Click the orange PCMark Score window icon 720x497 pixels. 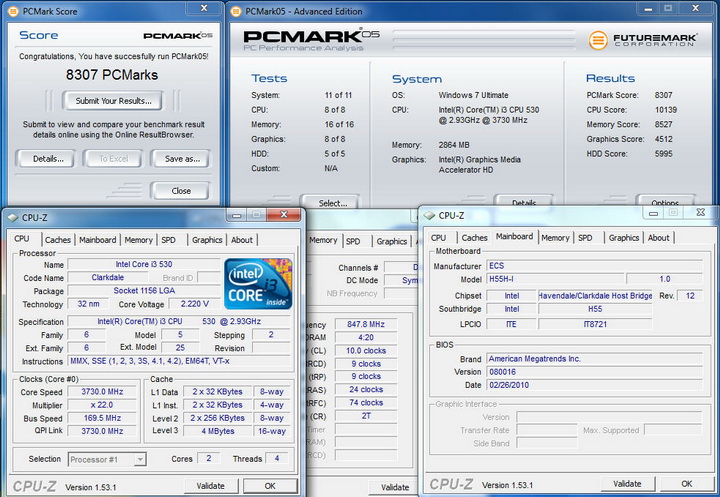13,11
